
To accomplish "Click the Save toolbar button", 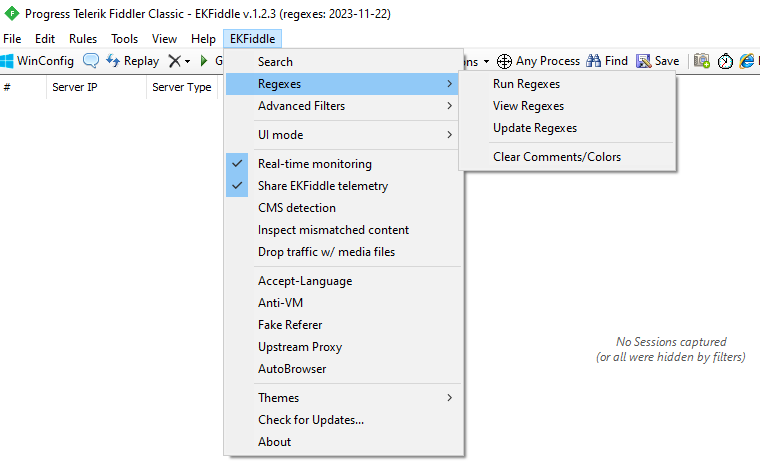I will tap(658, 61).
